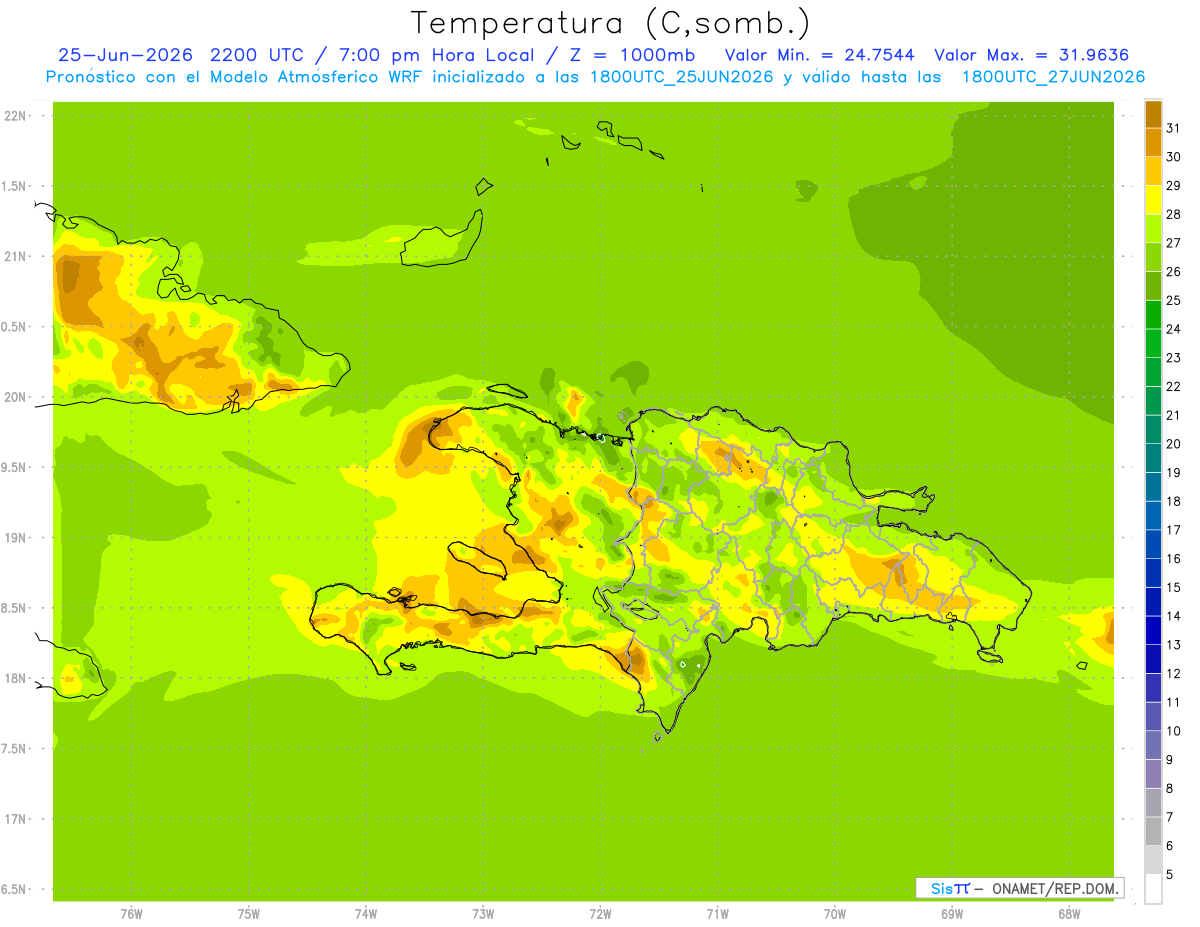Click the '73W' longitude axis label
This screenshot has width=1200, height=927.
483,914
